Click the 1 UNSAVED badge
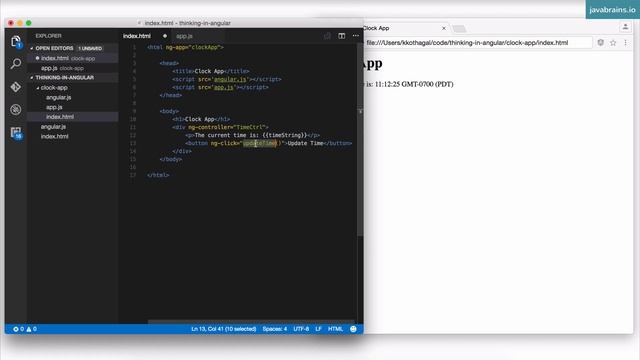Screen dimensions: 640x360 tap(90, 48)
